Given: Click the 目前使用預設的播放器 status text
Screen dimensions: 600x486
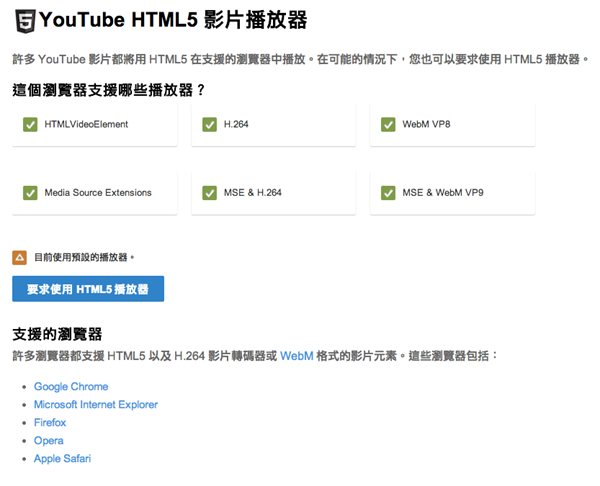Looking at the screenshot, I should click(x=84, y=257).
